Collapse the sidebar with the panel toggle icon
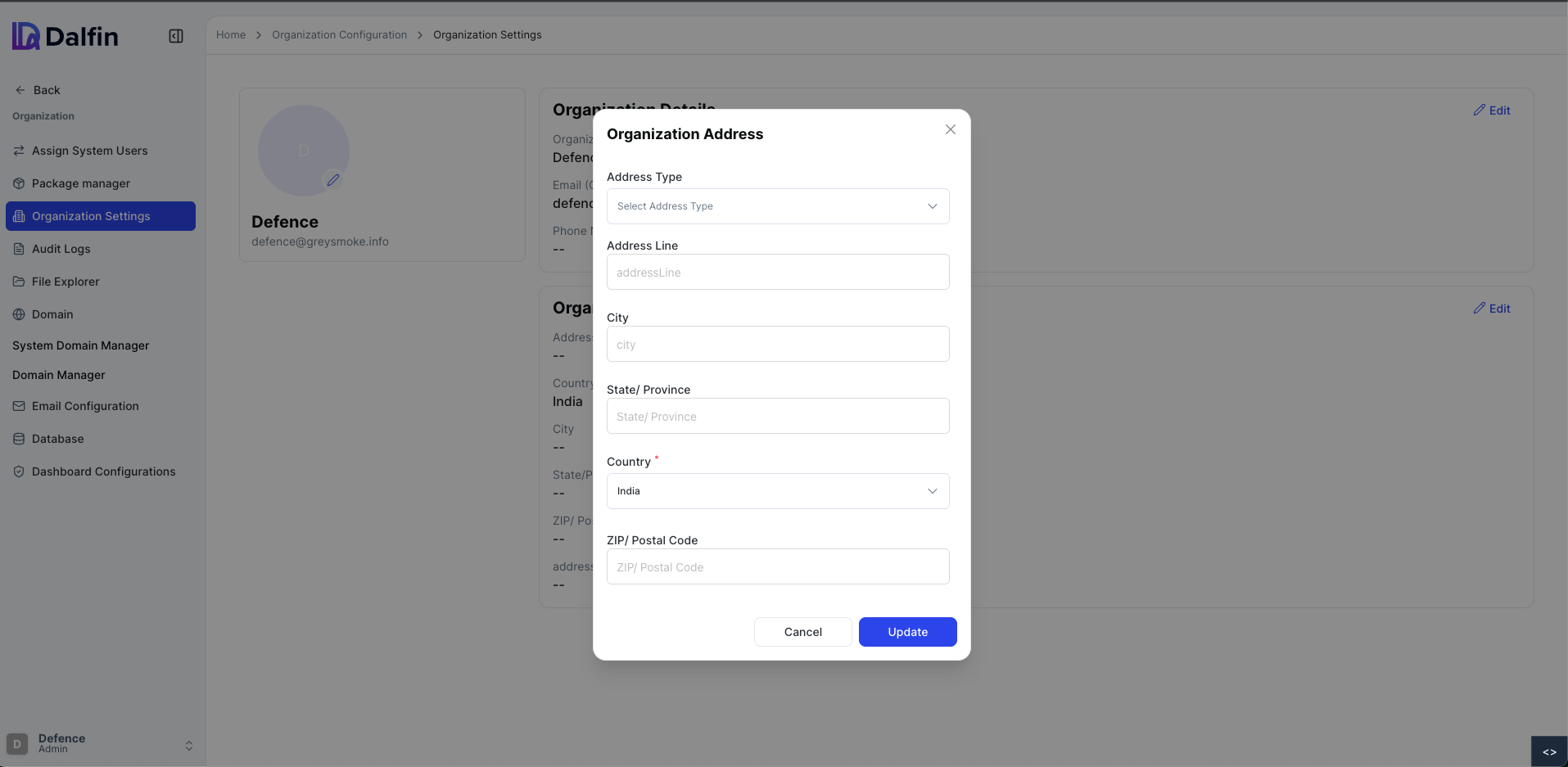The height and width of the screenshot is (767, 1568). click(175, 36)
